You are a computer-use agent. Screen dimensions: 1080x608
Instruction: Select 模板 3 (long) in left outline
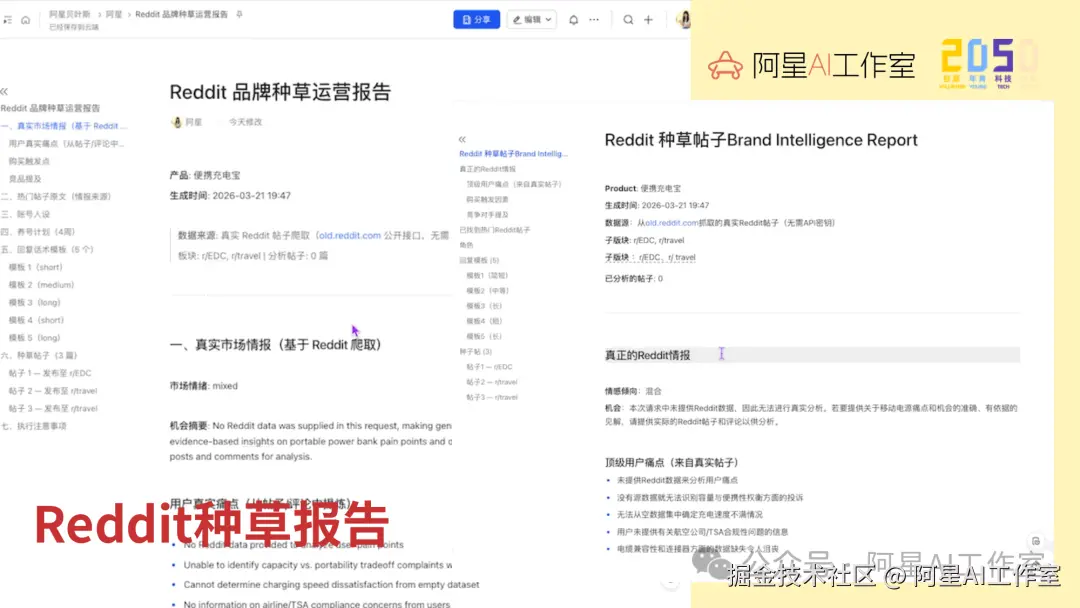pos(34,302)
